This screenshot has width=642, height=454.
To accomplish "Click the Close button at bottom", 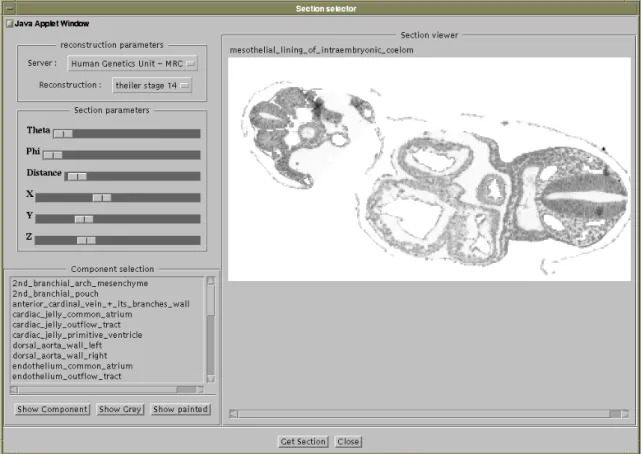I will [x=348, y=442].
